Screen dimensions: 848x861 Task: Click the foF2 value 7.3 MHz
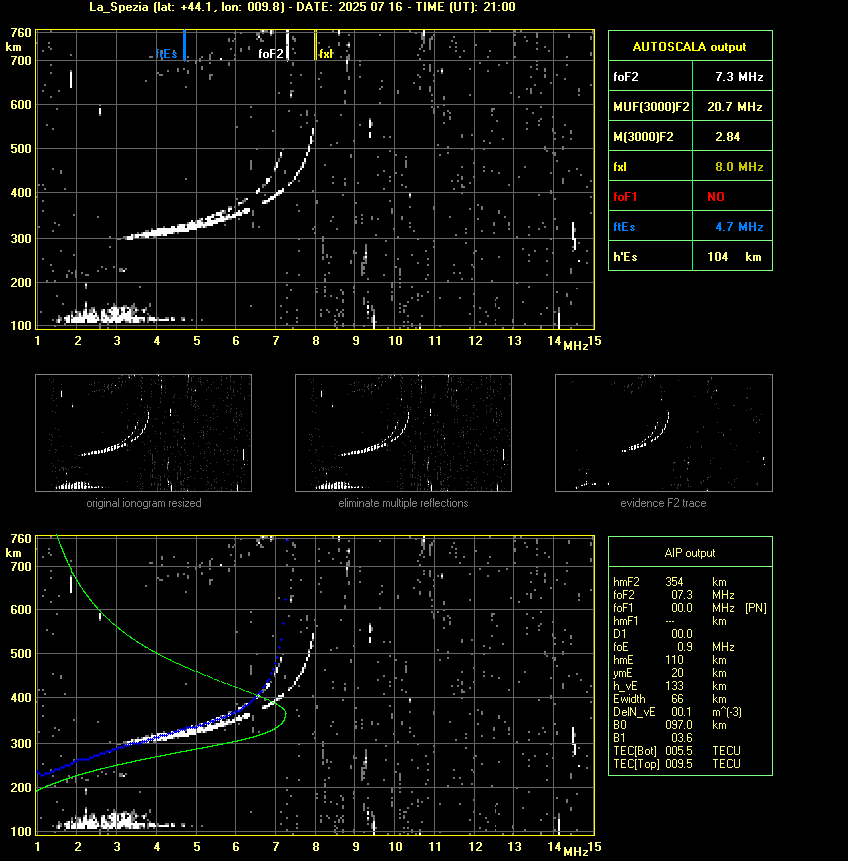[x=739, y=76]
